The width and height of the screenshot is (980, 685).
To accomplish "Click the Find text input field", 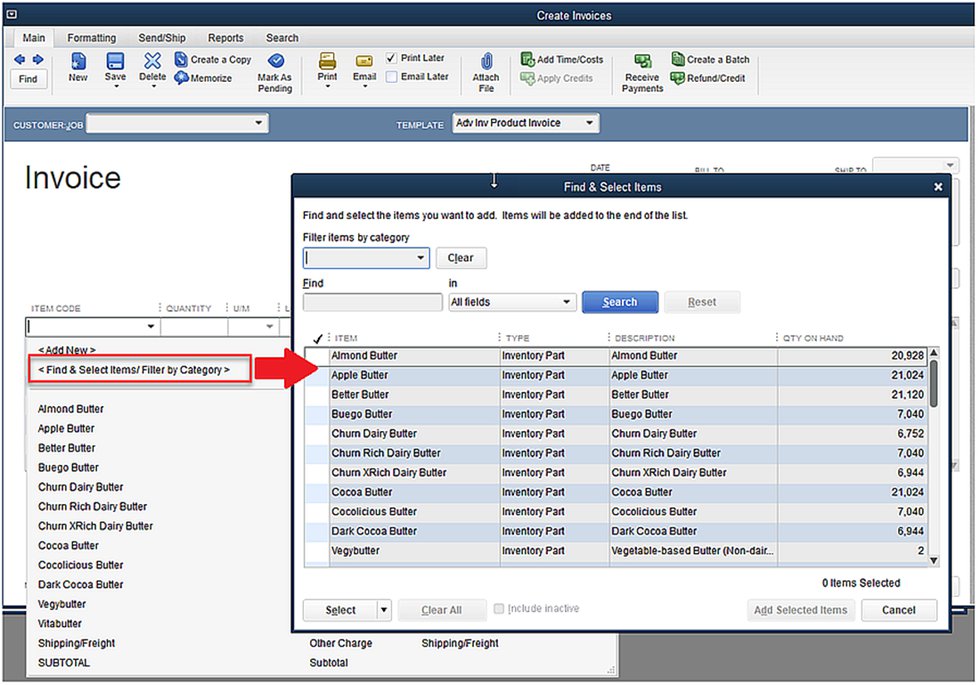I will 372,302.
